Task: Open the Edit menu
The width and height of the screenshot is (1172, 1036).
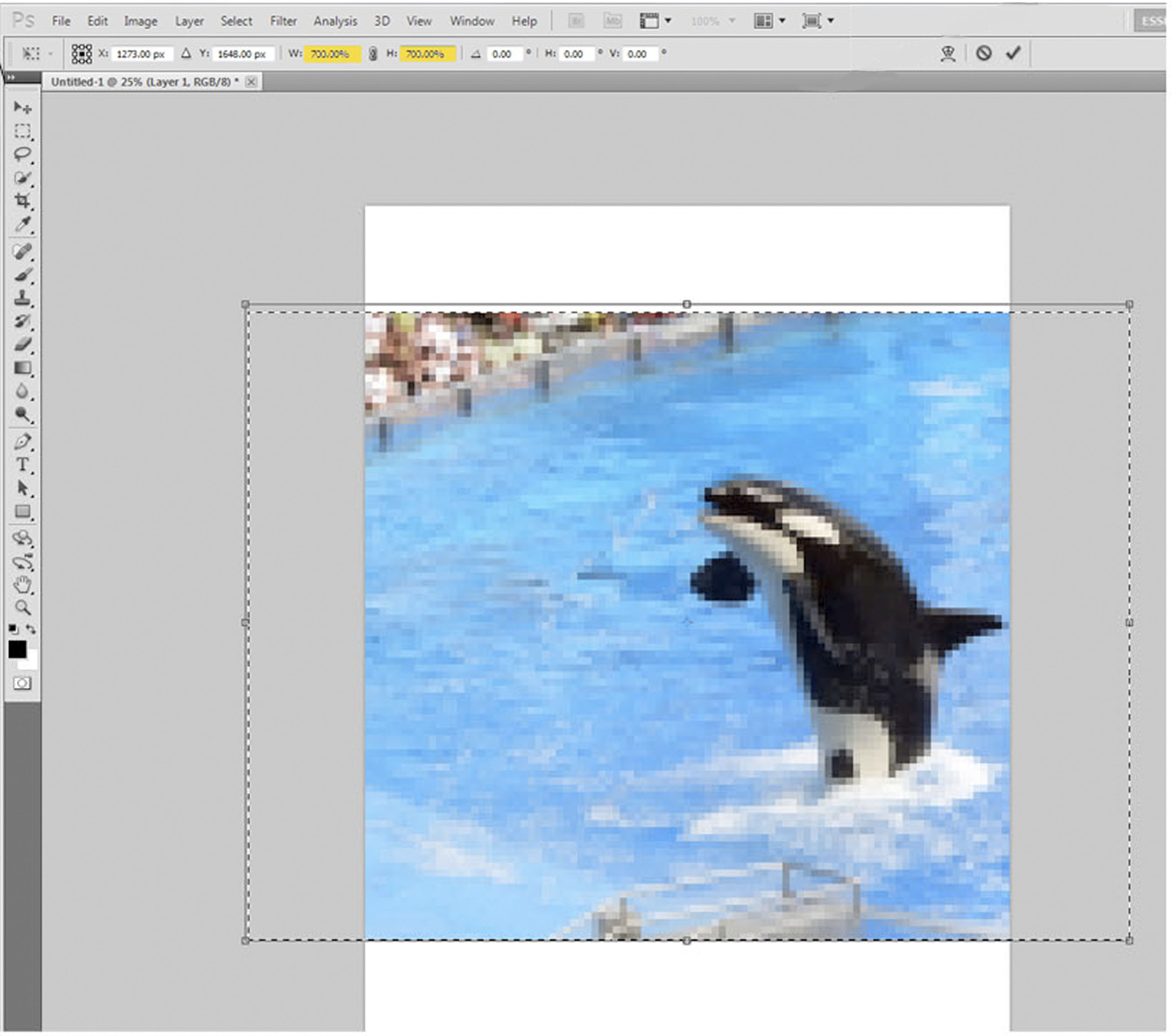Action: [97, 21]
